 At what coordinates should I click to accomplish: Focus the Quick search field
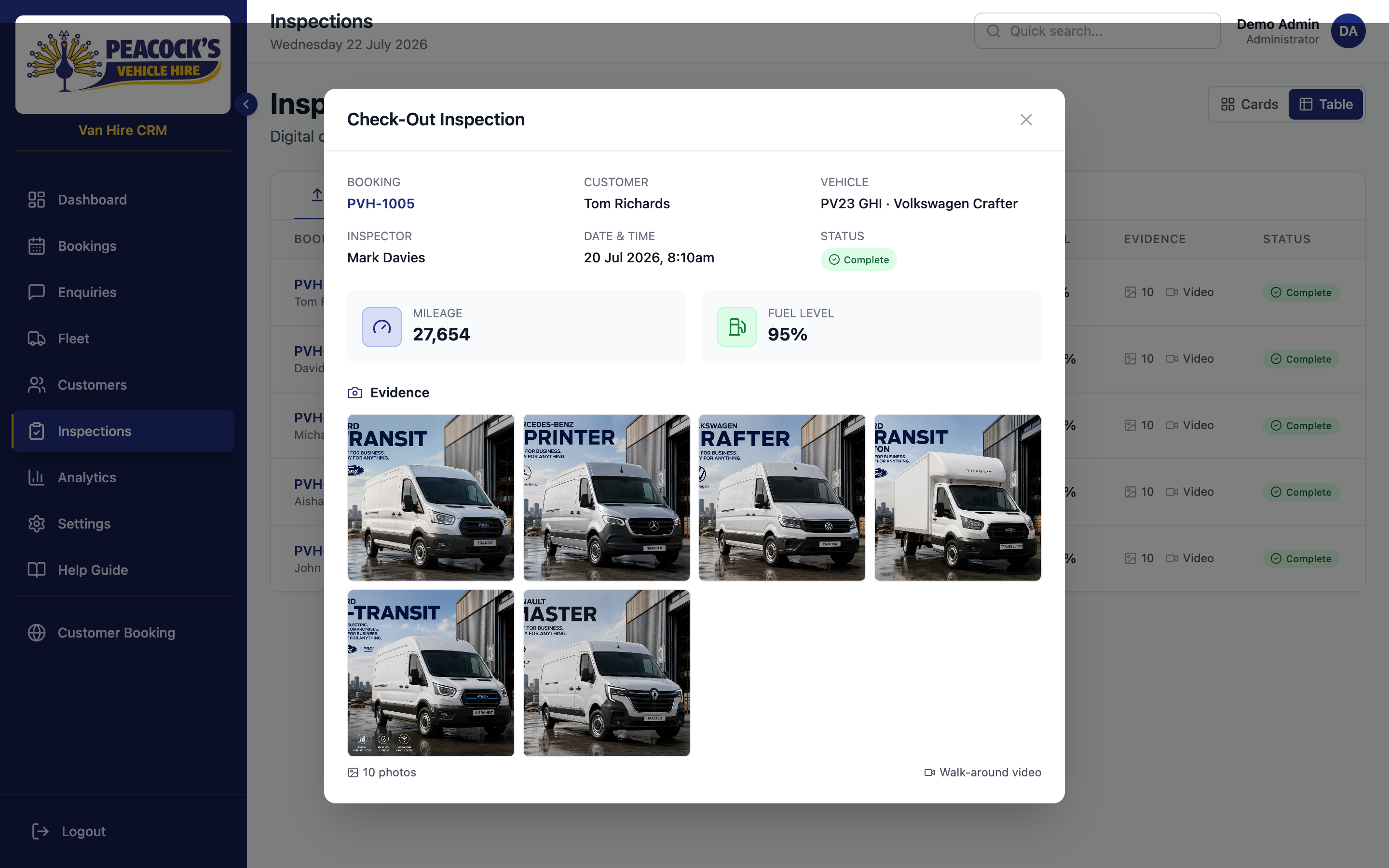(1097, 31)
